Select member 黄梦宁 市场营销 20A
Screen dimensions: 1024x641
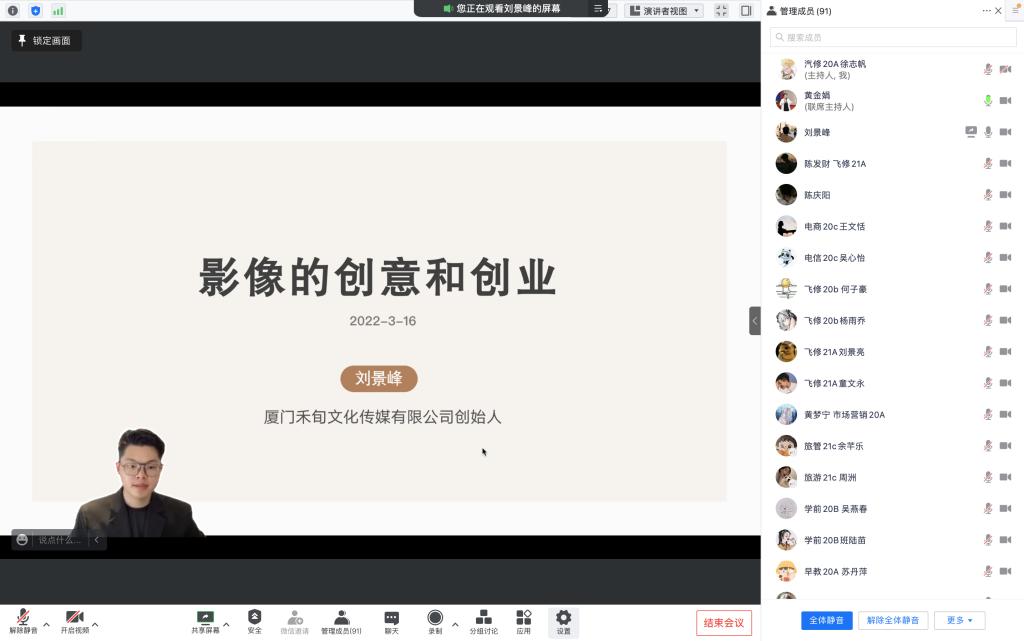pyautogui.click(x=893, y=414)
